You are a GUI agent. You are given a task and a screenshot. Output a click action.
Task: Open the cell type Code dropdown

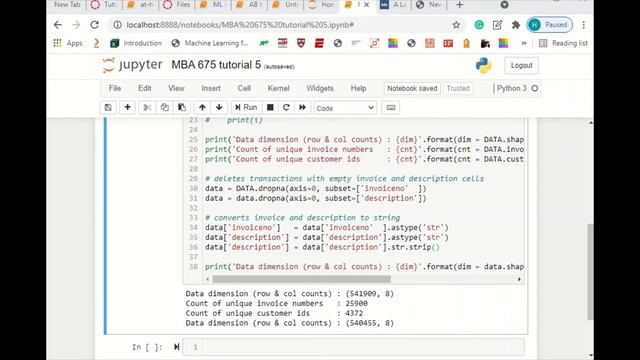345,108
